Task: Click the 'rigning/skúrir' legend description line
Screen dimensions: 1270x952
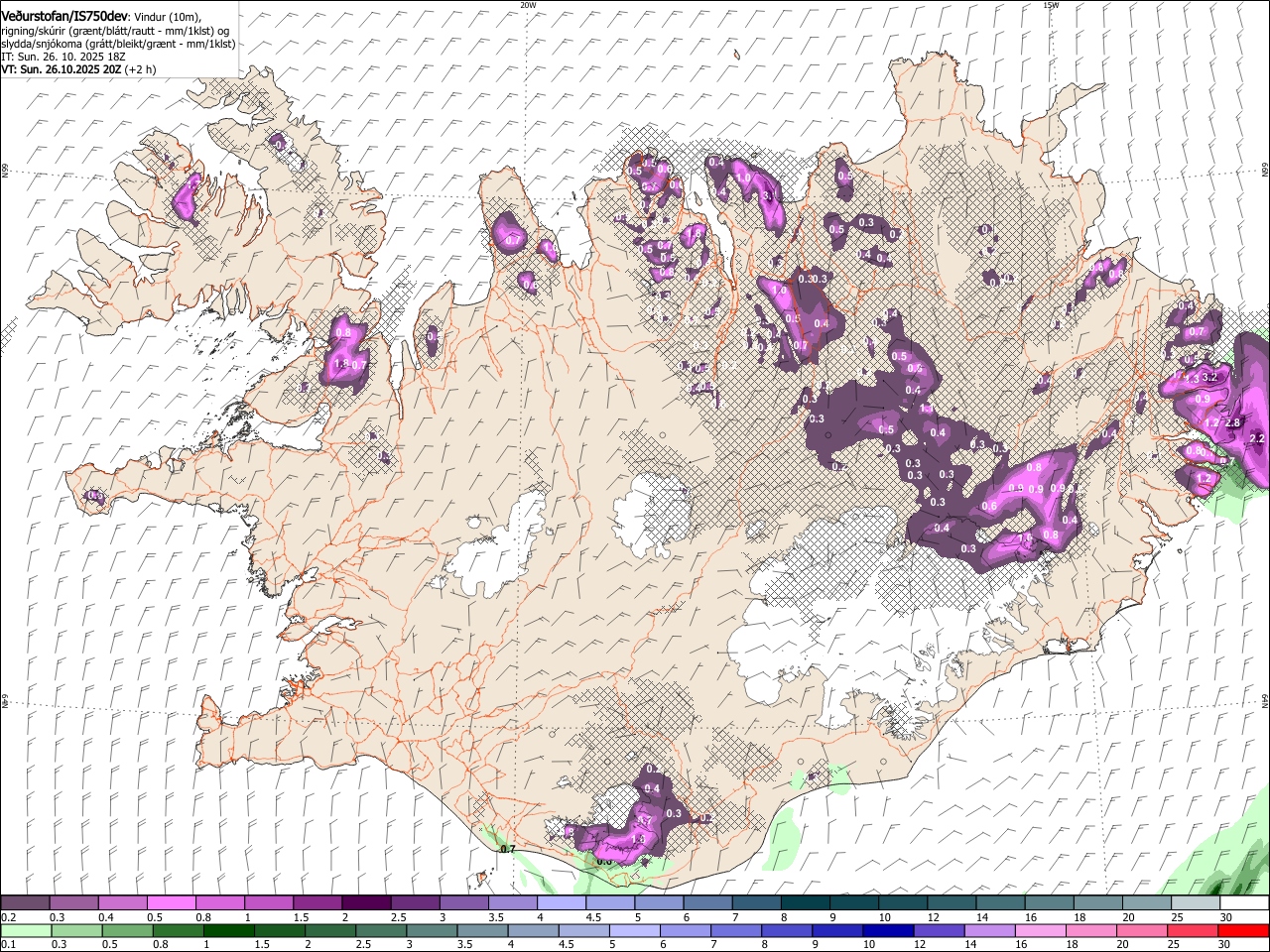Action: point(115,31)
